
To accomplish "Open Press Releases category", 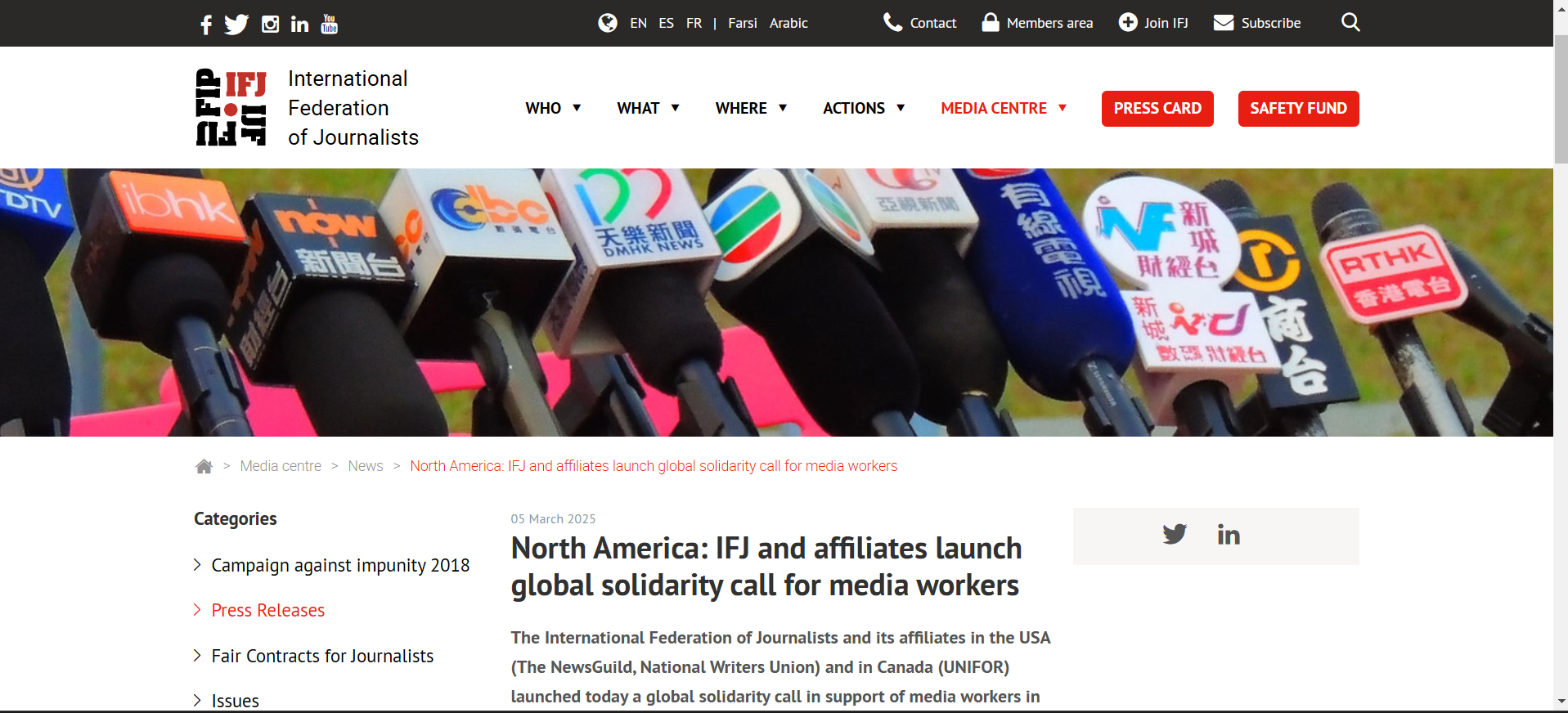I will click(267, 611).
